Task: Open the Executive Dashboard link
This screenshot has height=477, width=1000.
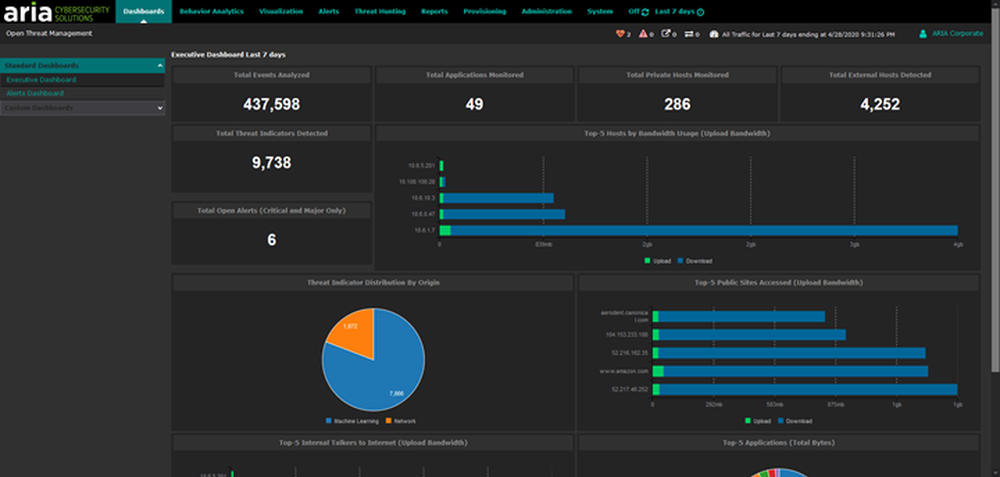Action: point(41,80)
